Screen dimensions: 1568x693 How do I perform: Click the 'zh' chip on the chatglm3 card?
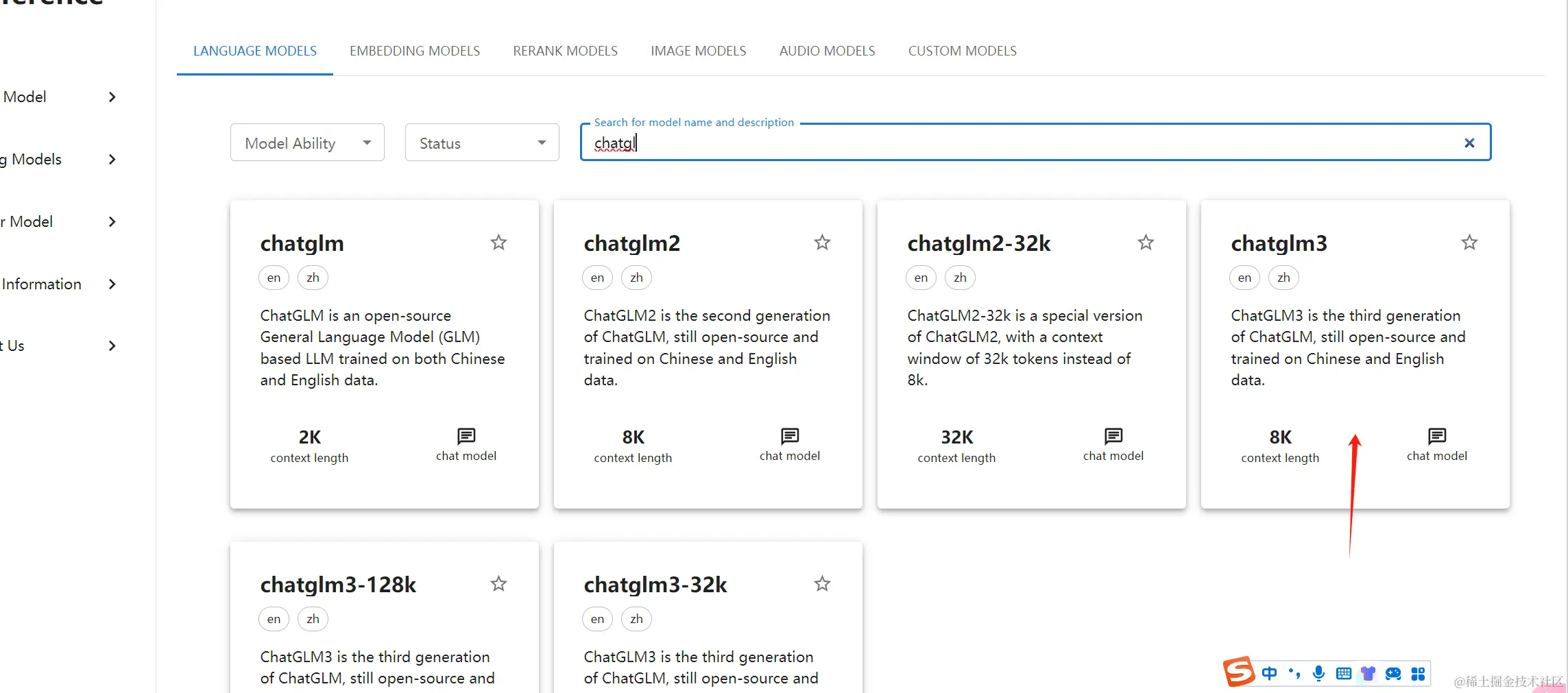click(1284, 278)
